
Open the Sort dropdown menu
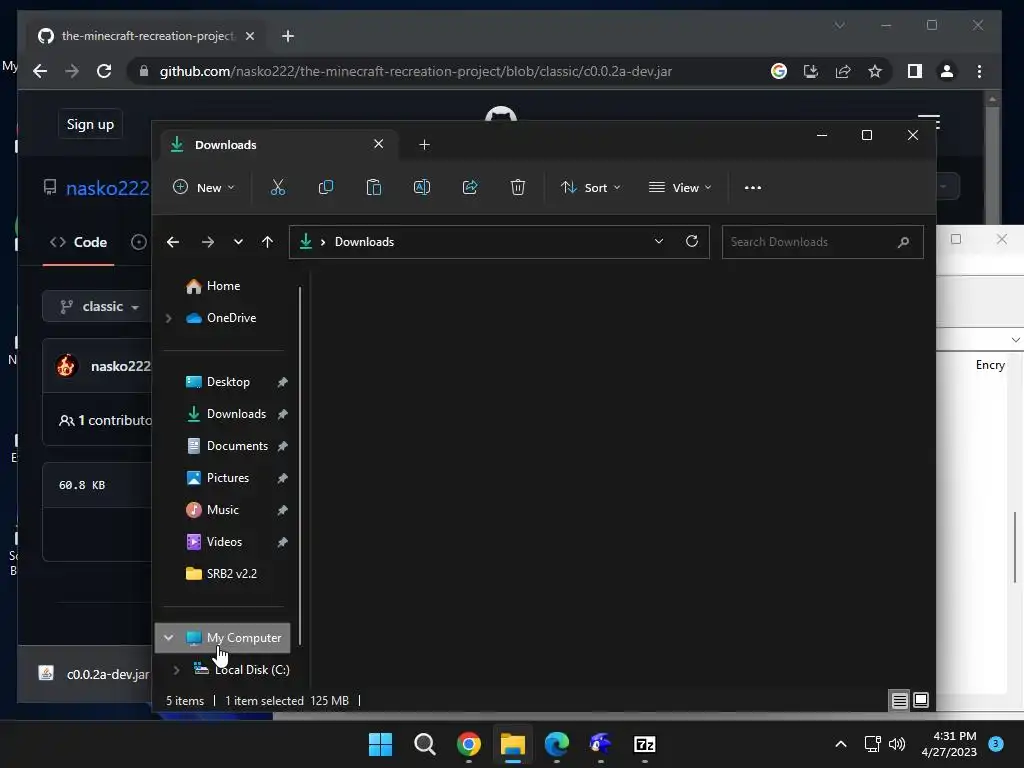(x=590, y=187)
